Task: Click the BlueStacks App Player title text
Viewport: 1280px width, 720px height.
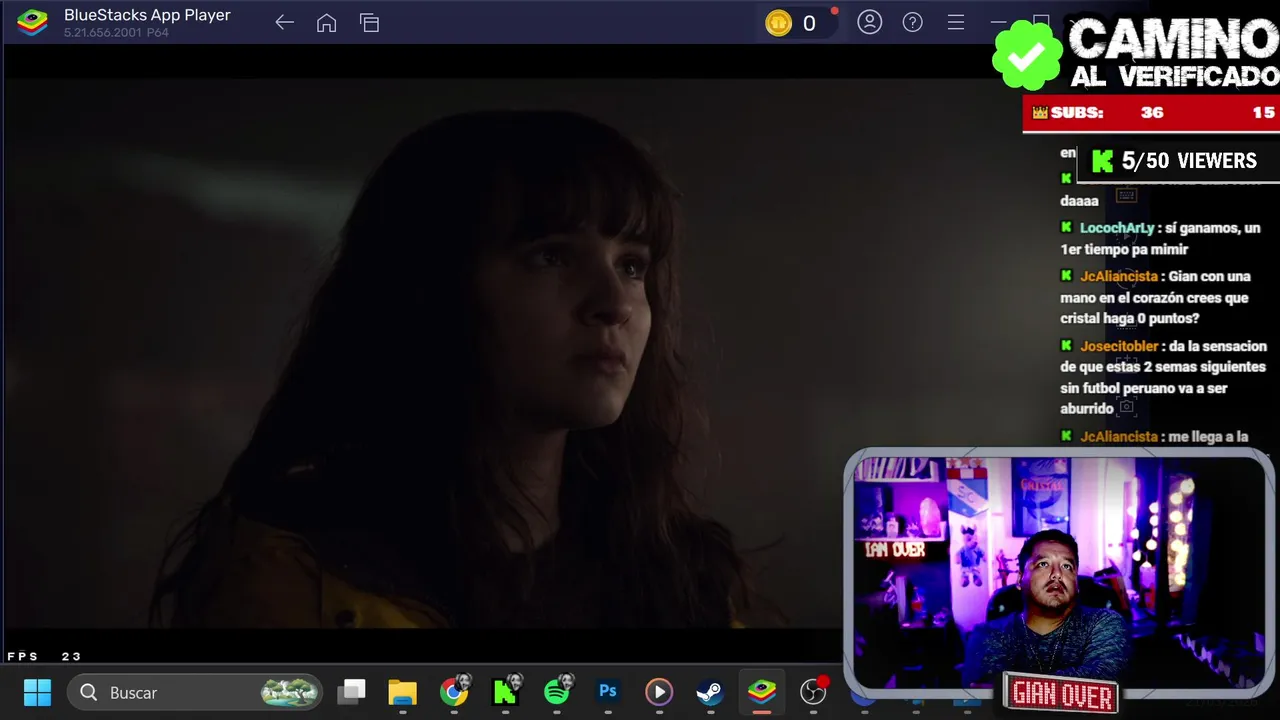Action: (147, 15)
